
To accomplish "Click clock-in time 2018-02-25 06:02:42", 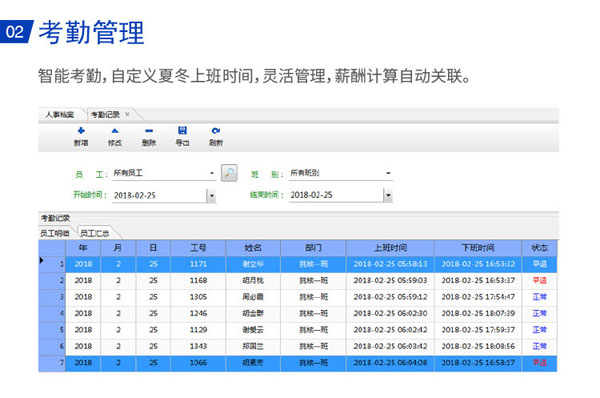I will [390, 330].
